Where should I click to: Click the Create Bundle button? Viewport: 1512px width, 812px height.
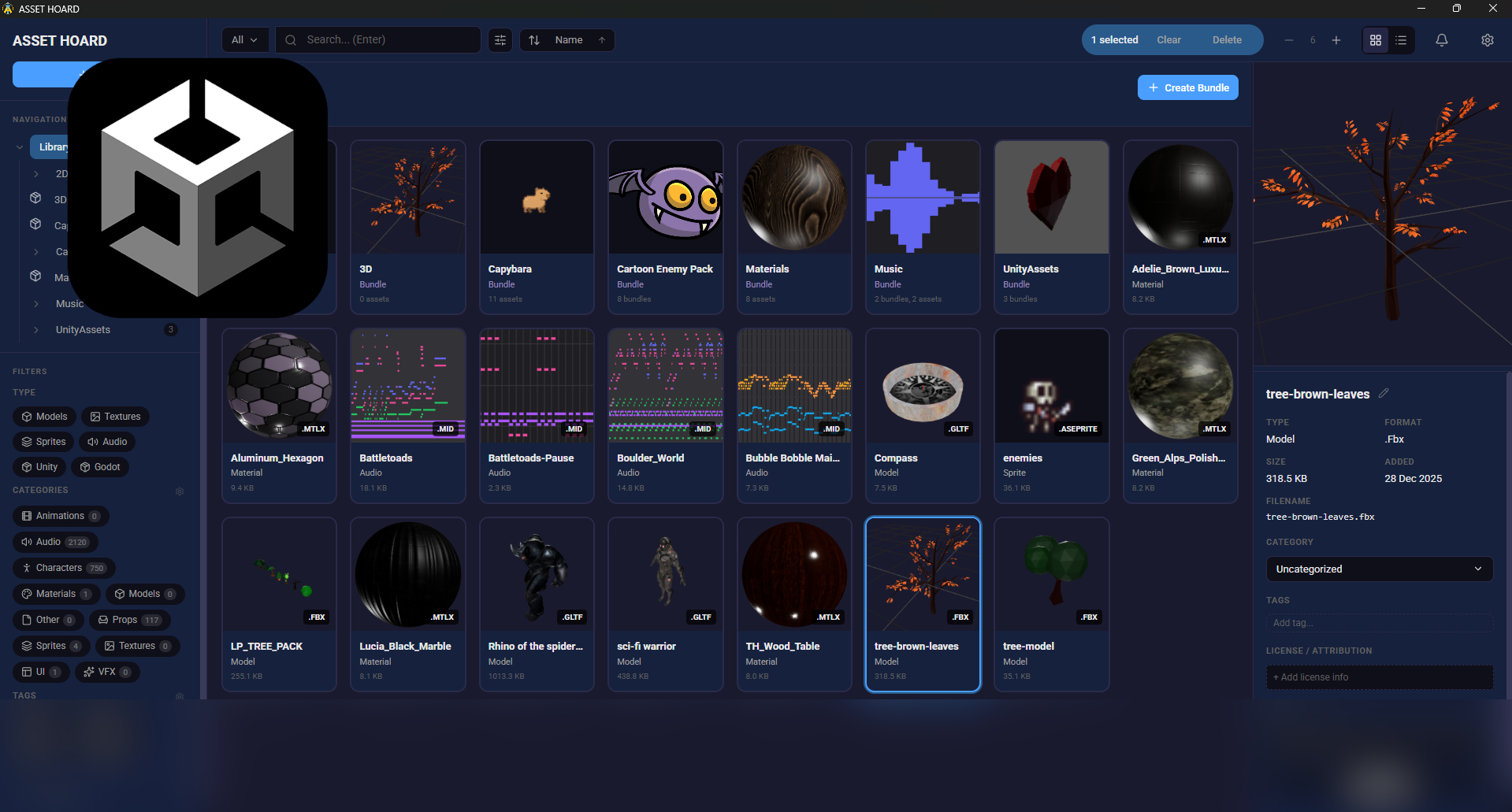(x=1187, y=87)
